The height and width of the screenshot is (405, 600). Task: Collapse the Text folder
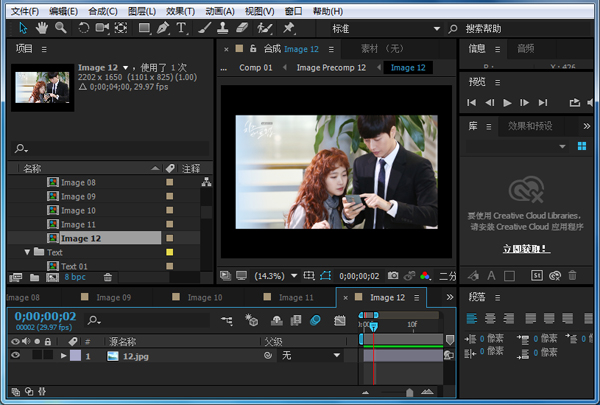27,252
